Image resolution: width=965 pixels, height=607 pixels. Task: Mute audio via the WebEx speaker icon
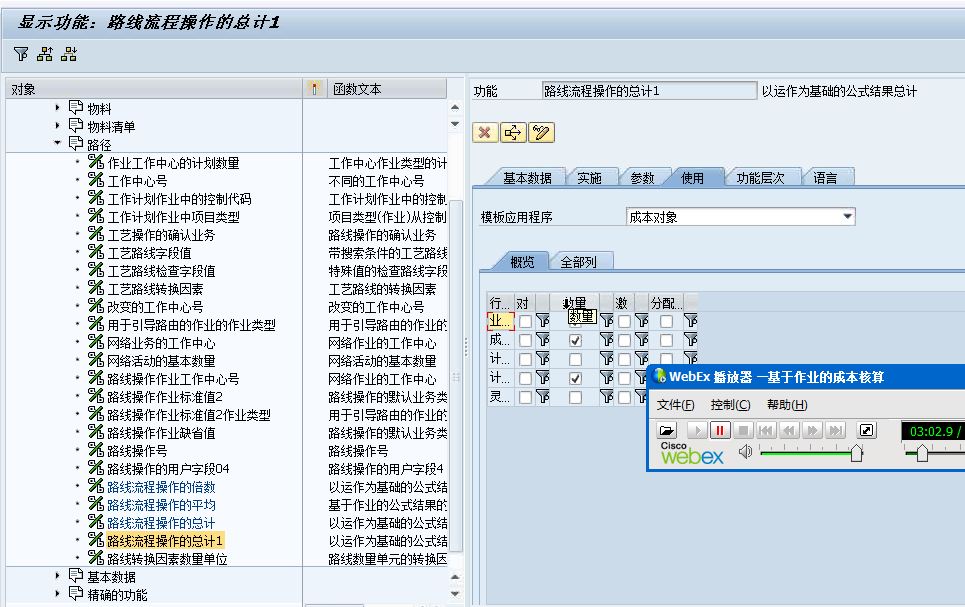pyautogui.click(x=745, y=453)
